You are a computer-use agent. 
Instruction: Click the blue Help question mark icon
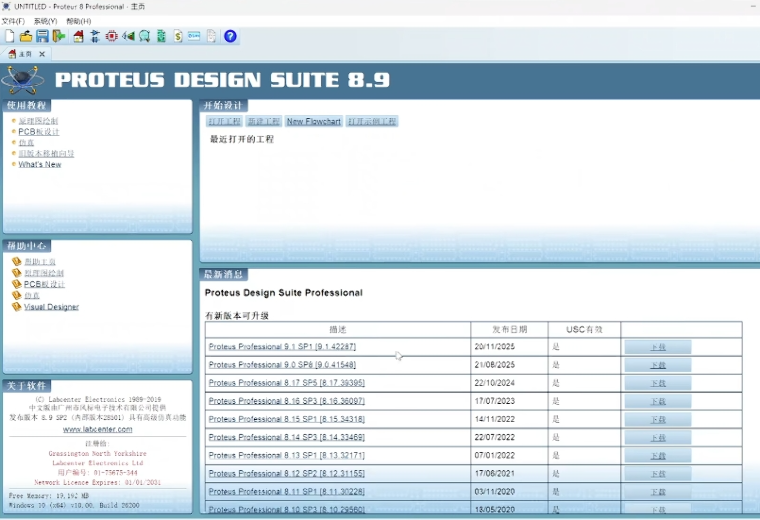click(x=230, y=37)
